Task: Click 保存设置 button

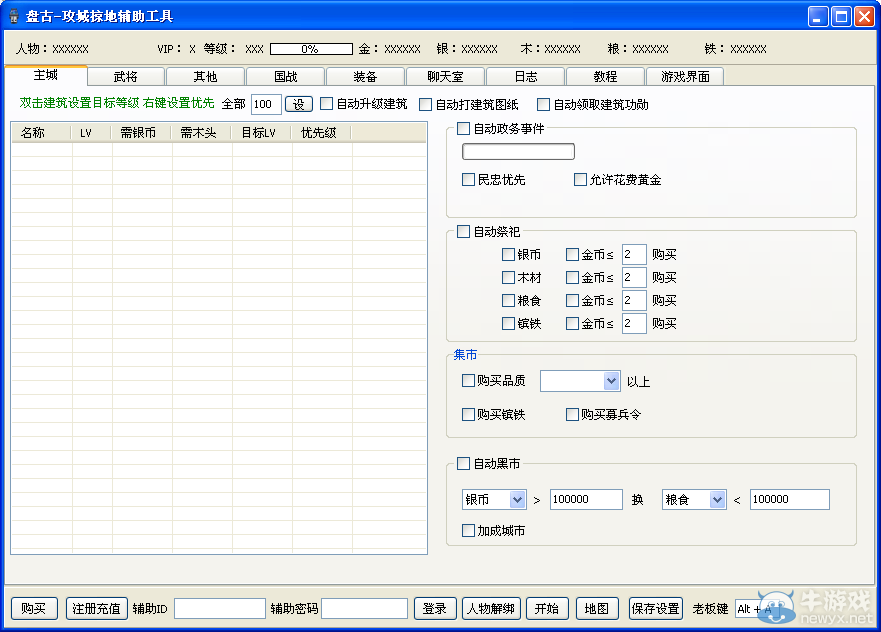Action: (x=656, y=608)
